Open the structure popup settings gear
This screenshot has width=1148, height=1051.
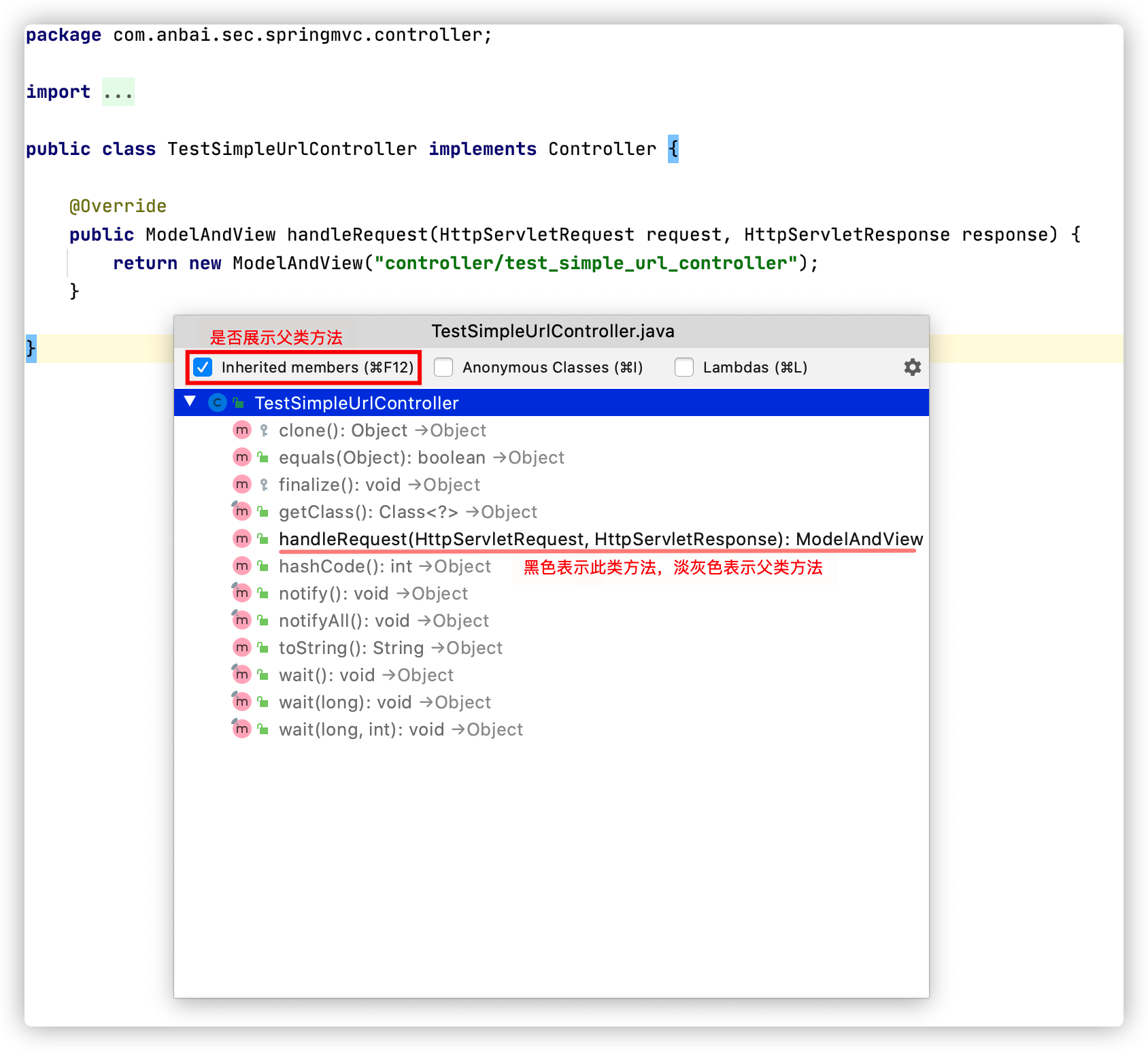(x=912, y=367)
